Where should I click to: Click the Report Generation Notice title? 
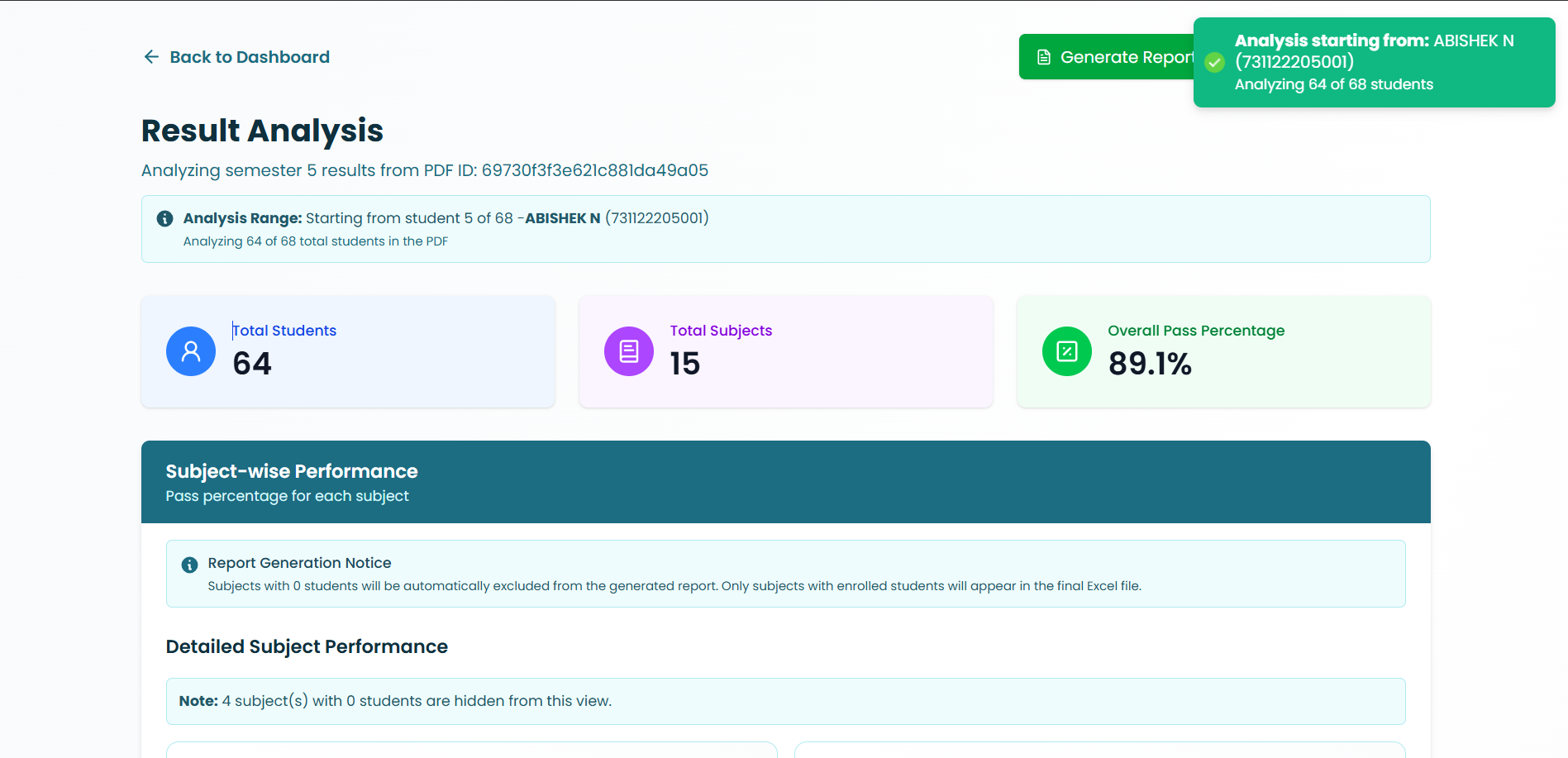coord(300,563)
